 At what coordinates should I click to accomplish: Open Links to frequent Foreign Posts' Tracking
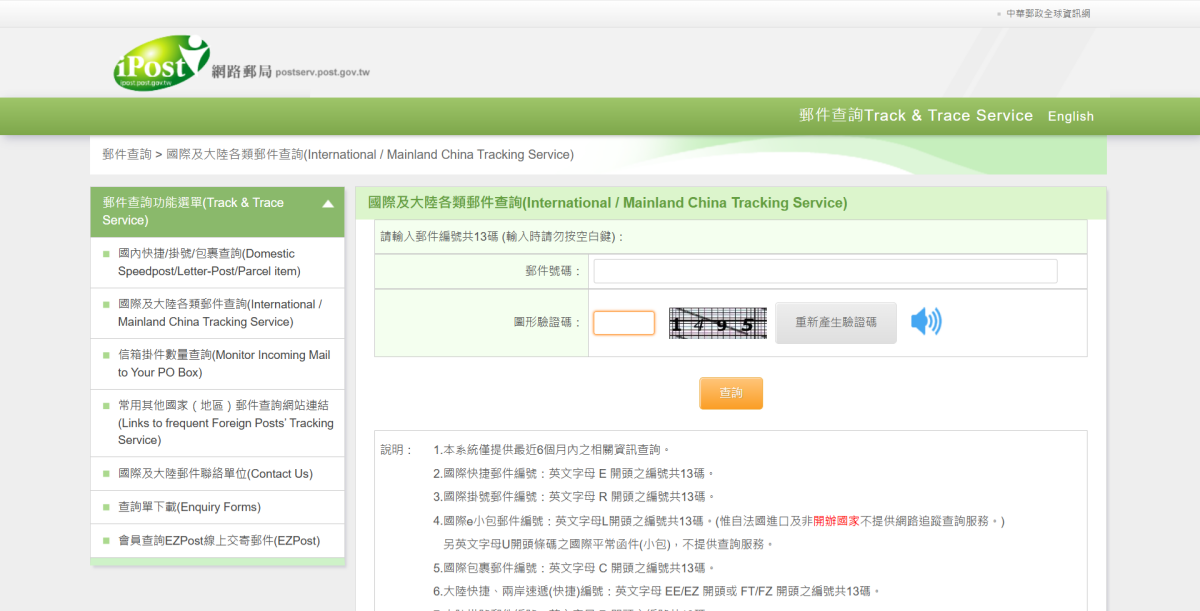(x=225, y=422)
